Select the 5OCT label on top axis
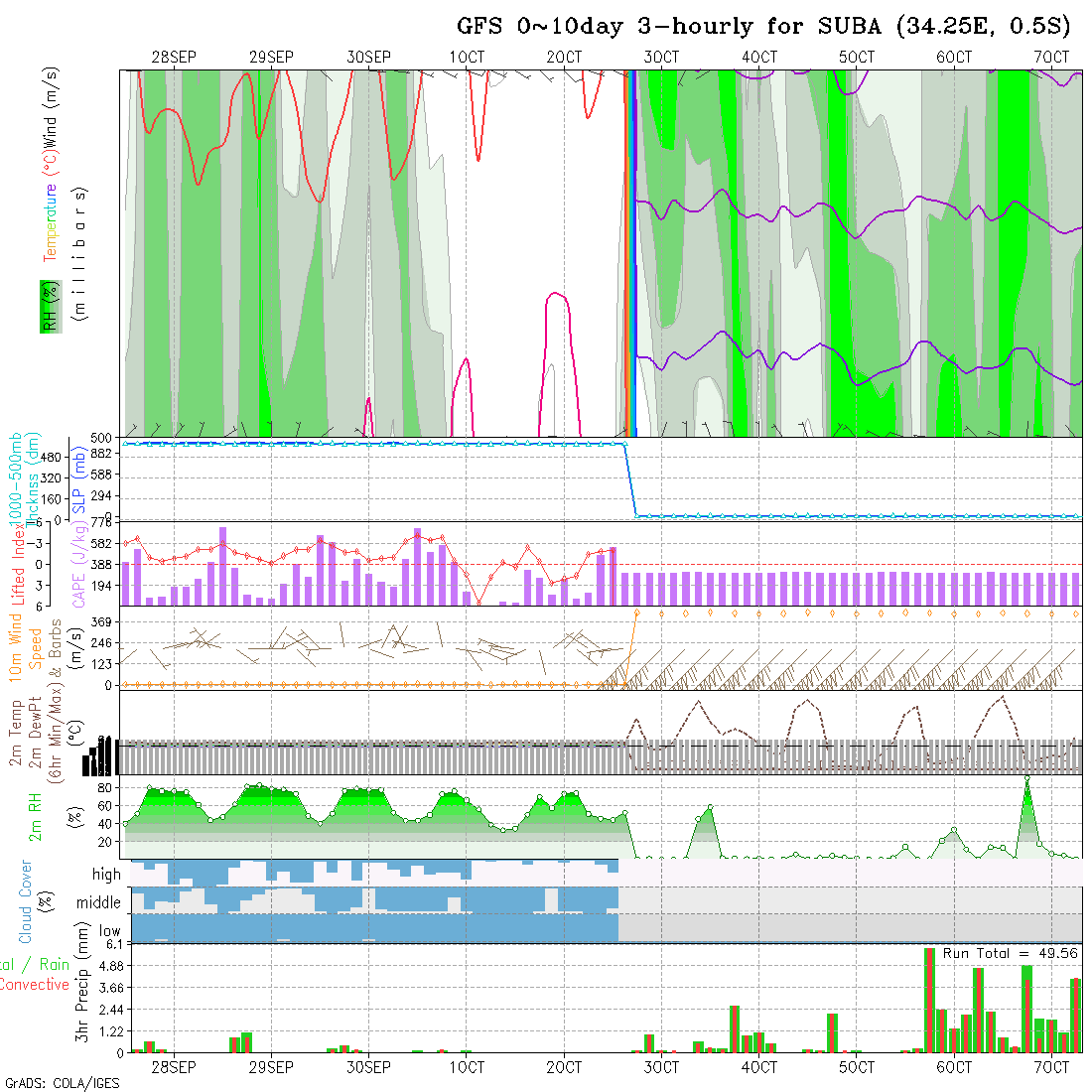Image resolution: width=1092 pixels, height=1092 pixels. pos(856,58)
